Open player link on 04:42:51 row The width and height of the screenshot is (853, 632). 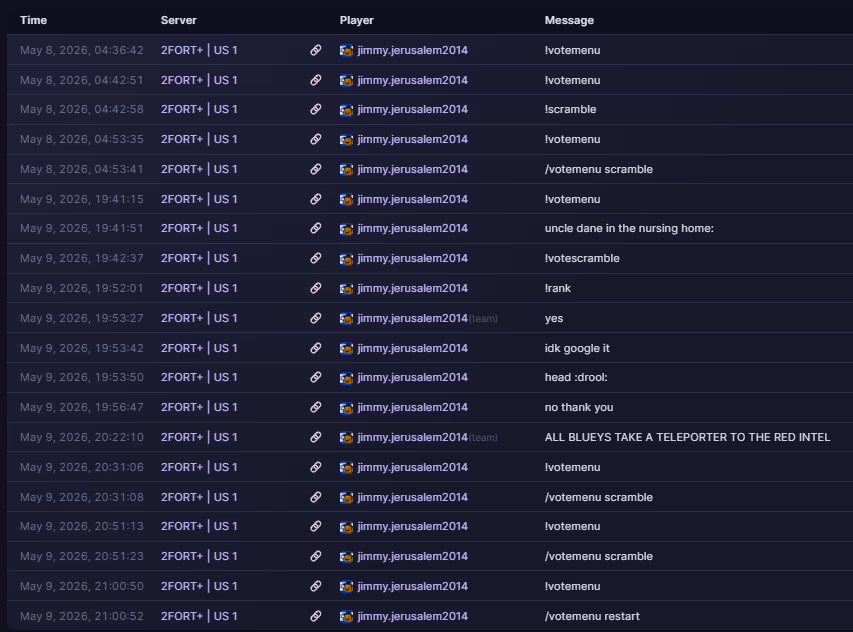pyautogui.click(x=412, y=80)
